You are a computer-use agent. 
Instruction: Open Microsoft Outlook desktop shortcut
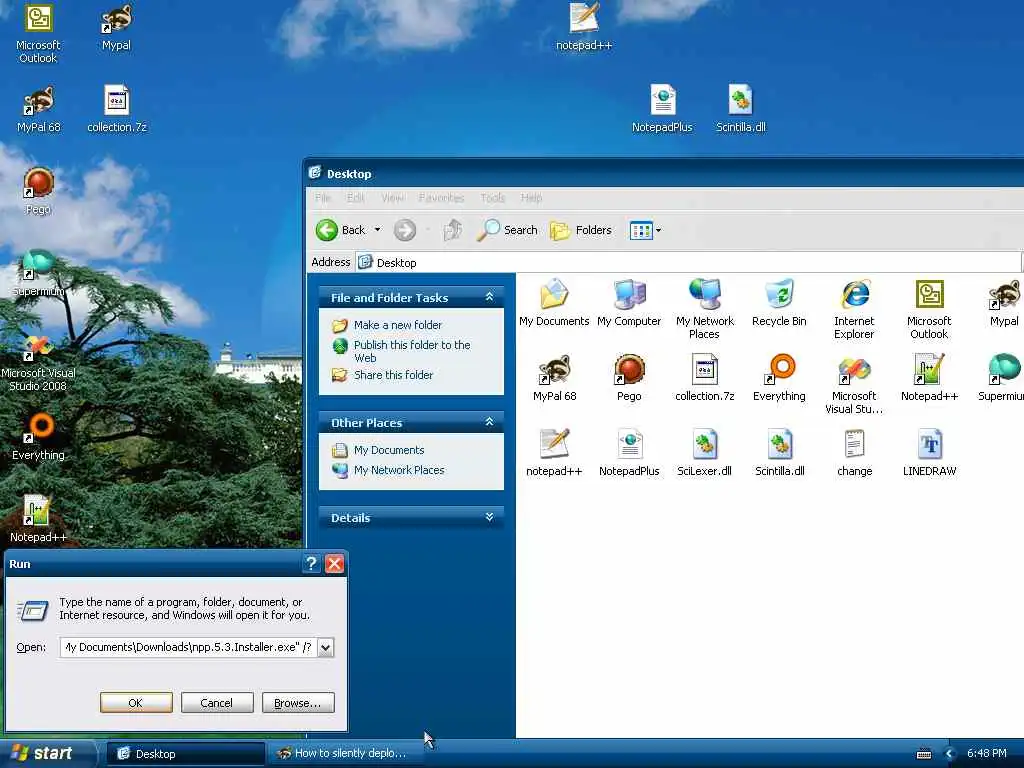tap(38, 33)
